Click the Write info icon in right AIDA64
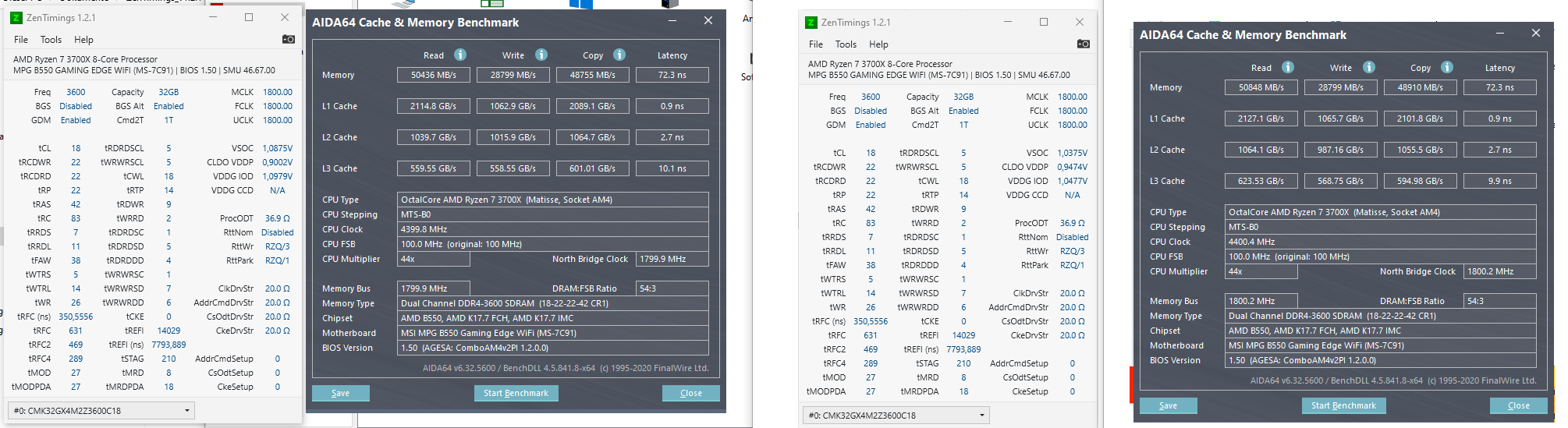Viewport: 1568px width, 428px height. (1368, 67)
